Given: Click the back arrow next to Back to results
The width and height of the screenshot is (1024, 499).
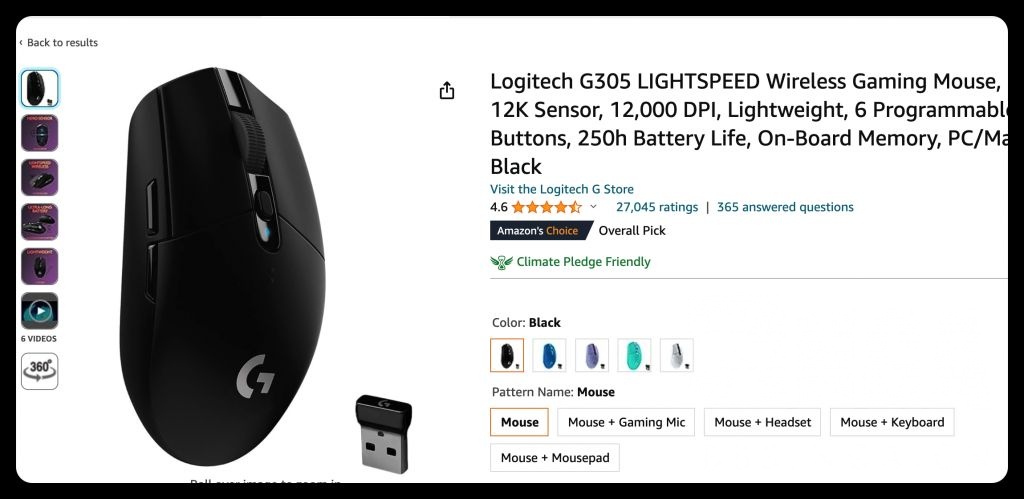Looking at the screenshot, I should tap(21, 42).
